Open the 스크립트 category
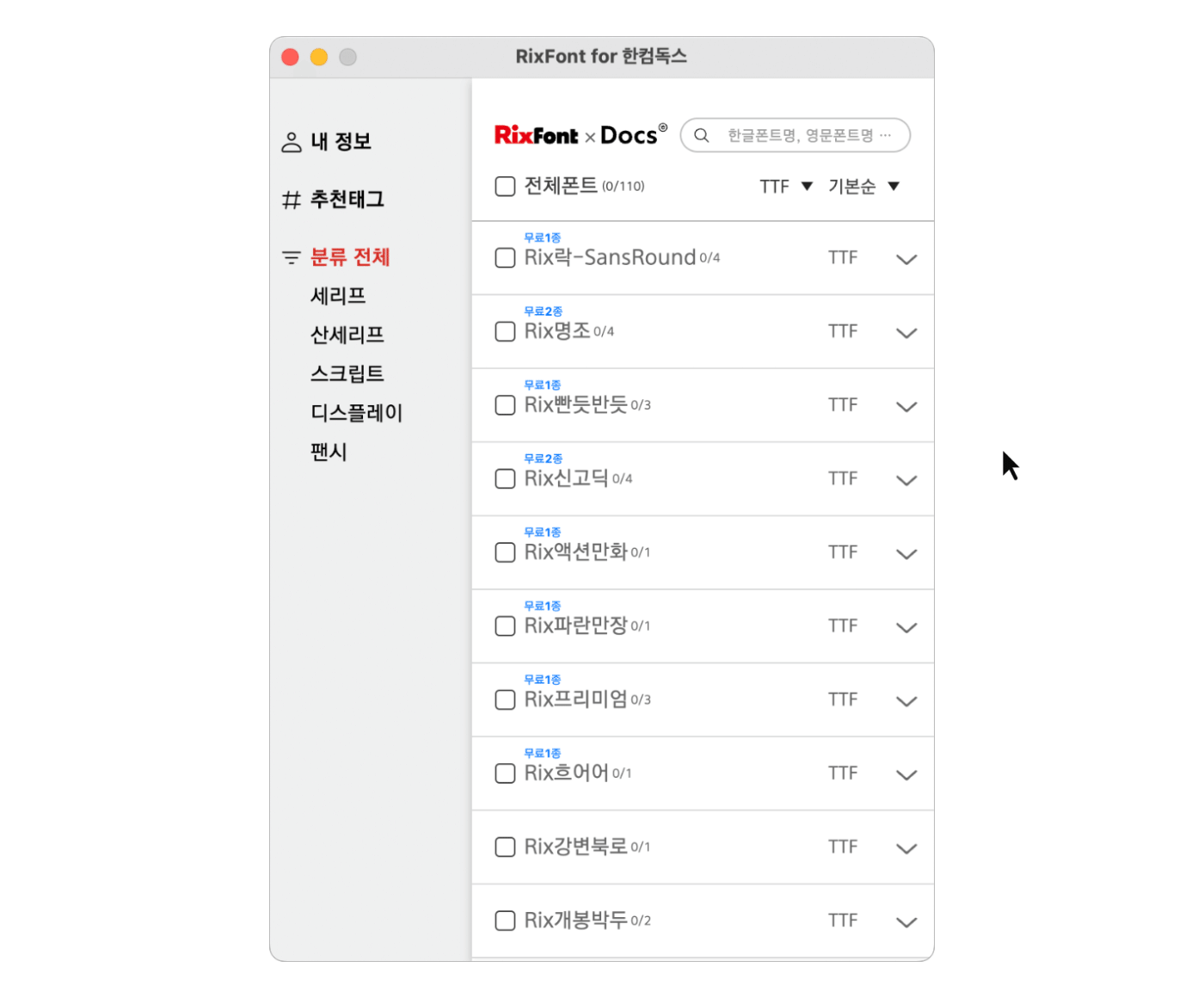The image size is (1204, 998). 347,374
